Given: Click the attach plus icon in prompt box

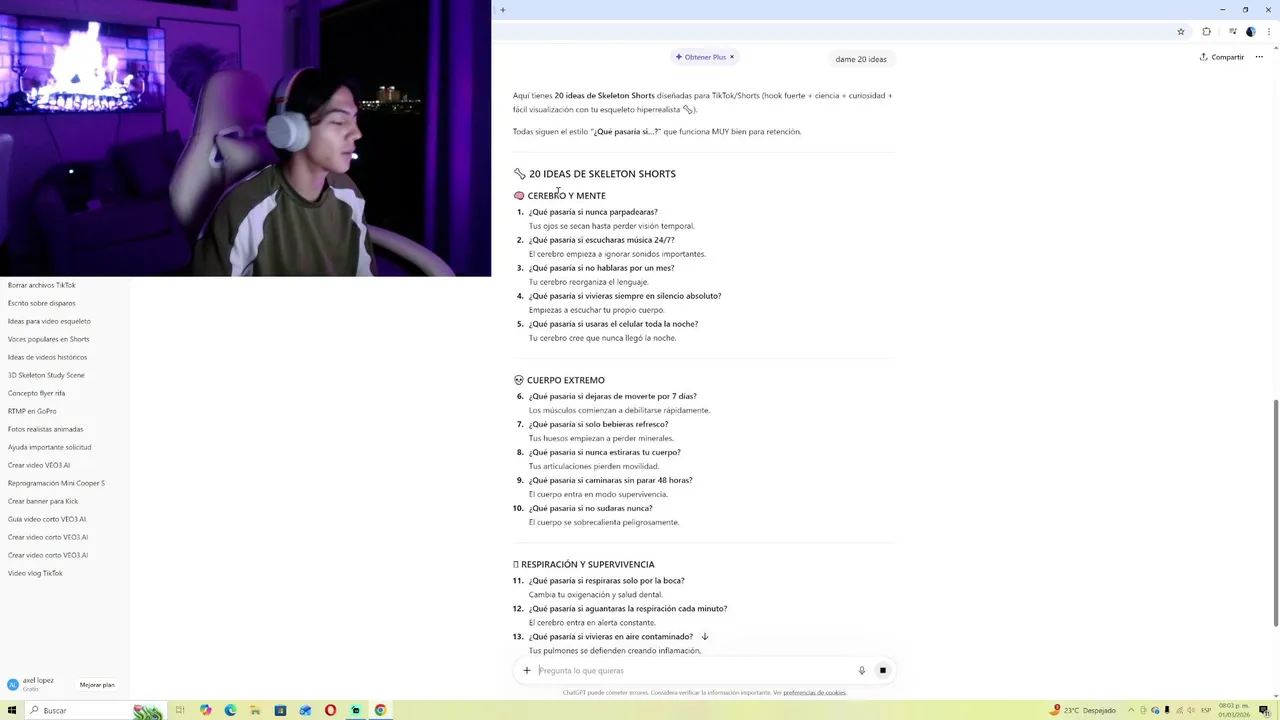Looking at the screenshot, I should [527, 671].
